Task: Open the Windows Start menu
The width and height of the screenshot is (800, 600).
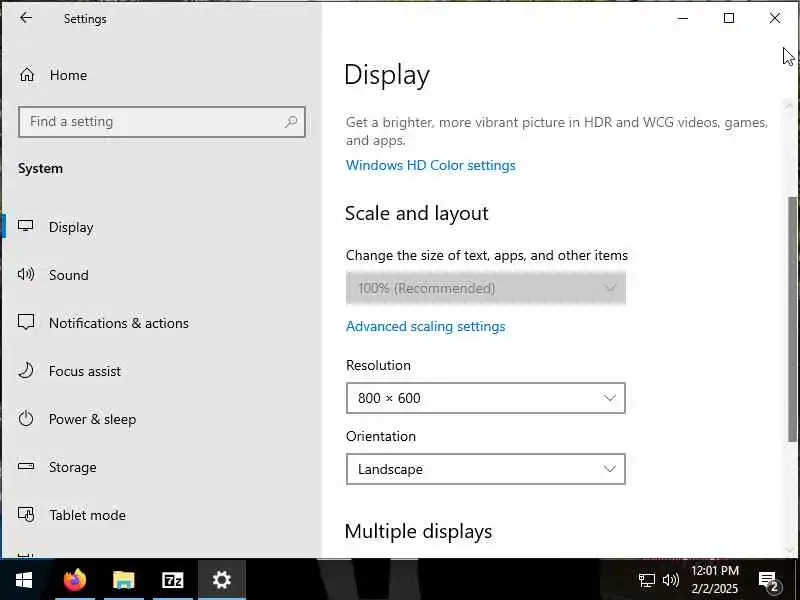Action: click(x=24, y=580)
